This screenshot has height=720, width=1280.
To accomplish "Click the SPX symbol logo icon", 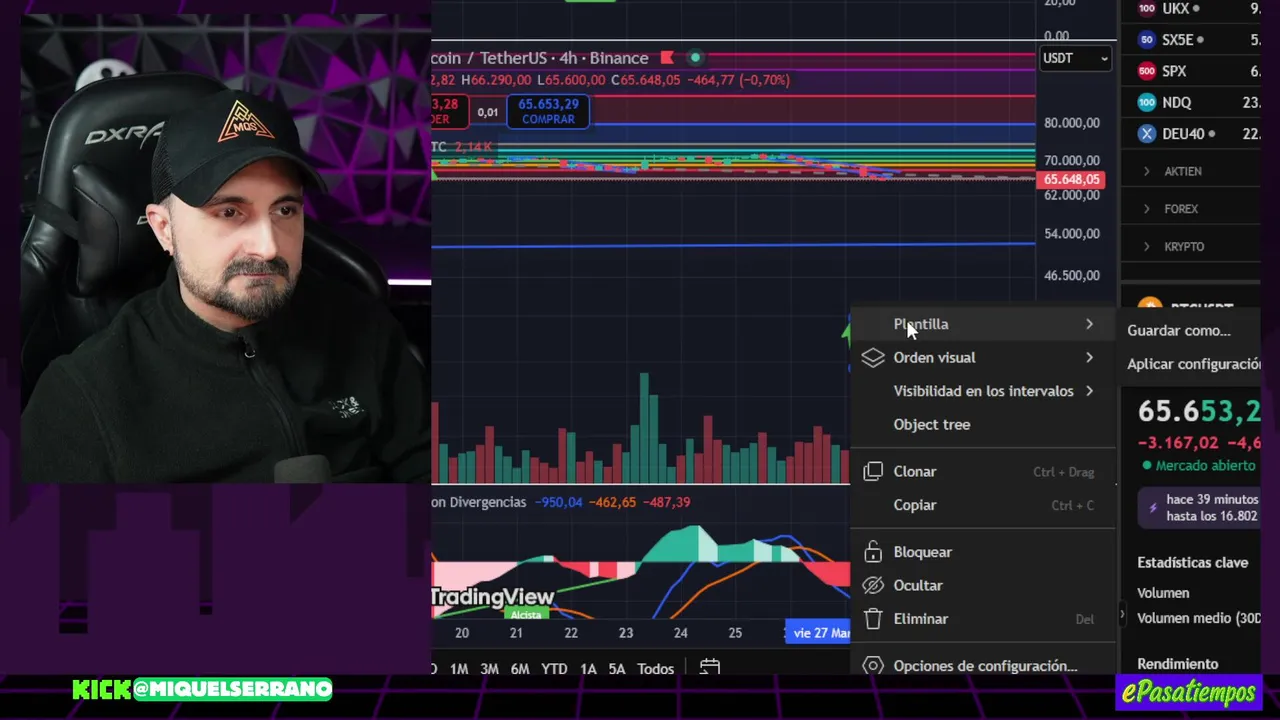I will pos(1147,71).
